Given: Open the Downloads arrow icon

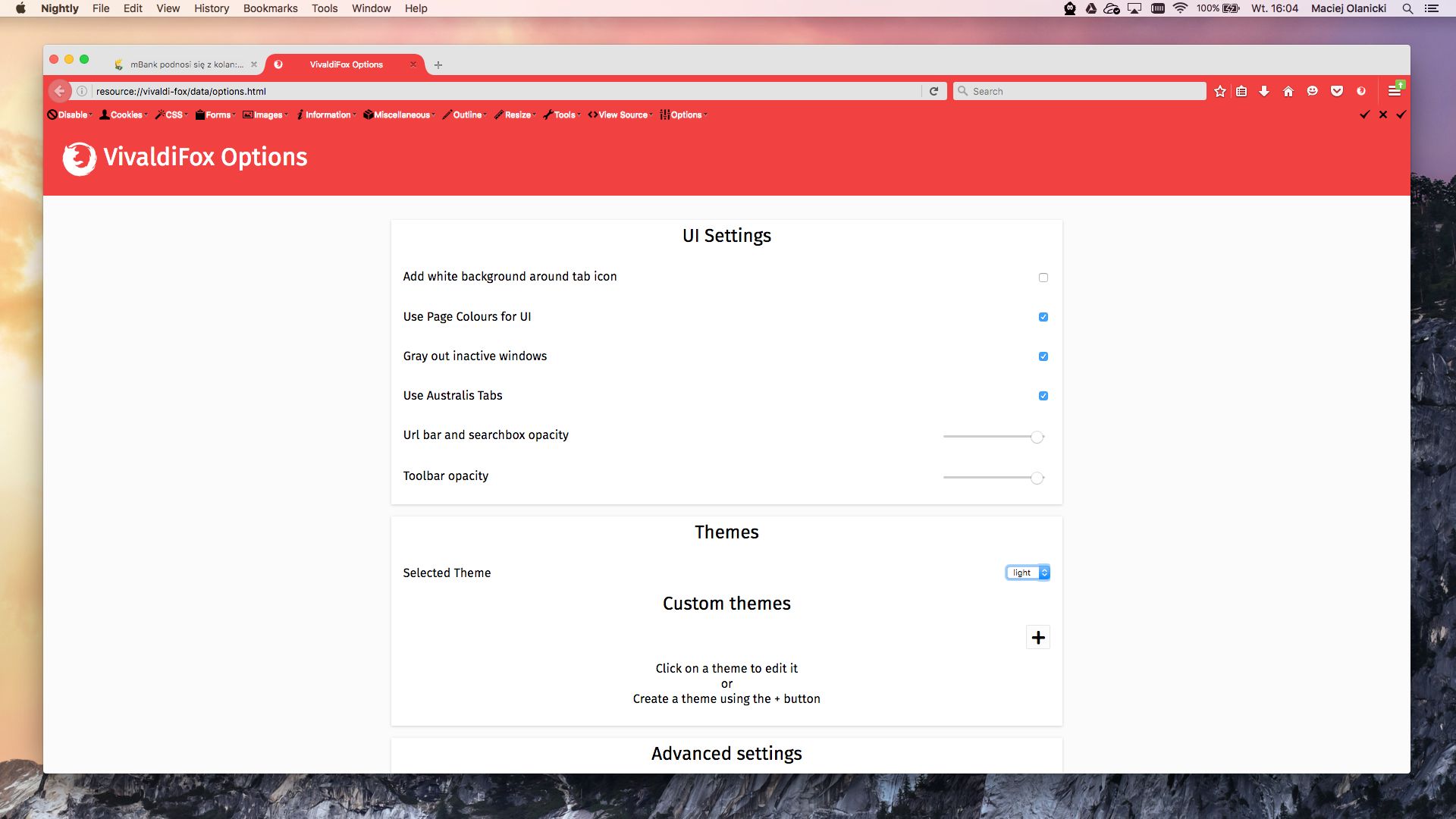Looking at the screenshot, I should (x=1264, y=91).
